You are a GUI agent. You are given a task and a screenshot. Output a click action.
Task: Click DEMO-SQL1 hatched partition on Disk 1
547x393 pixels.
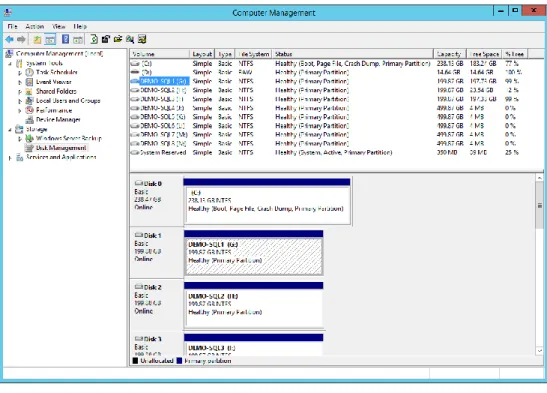click(x=254, y=253)
